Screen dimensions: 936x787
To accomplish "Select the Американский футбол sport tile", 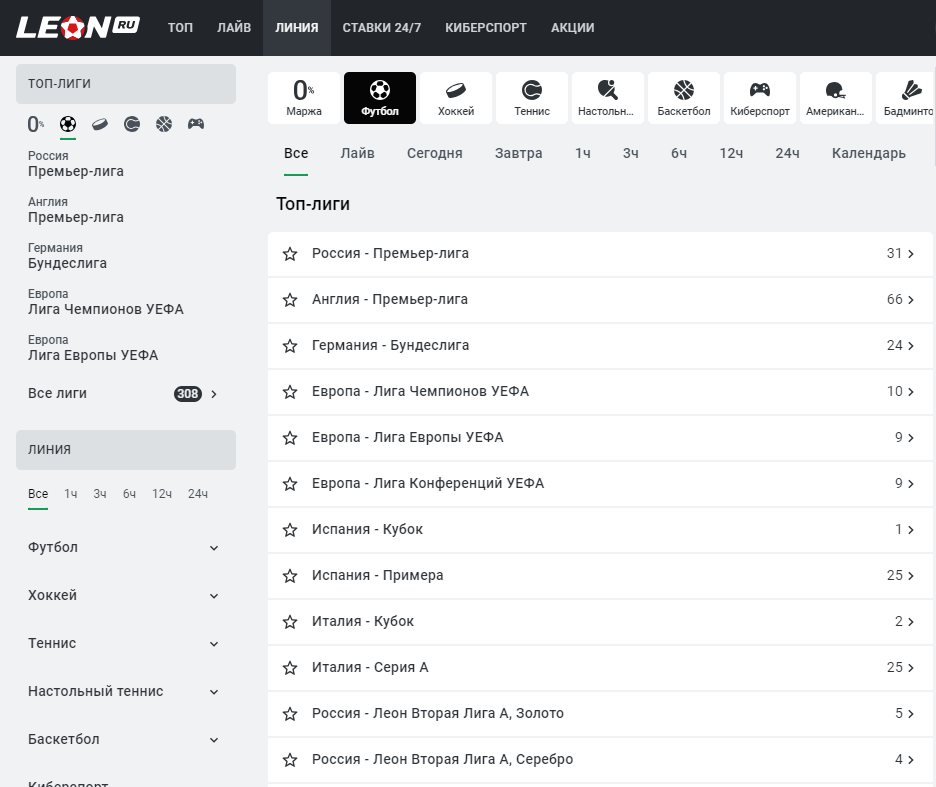I will [836, 98].
